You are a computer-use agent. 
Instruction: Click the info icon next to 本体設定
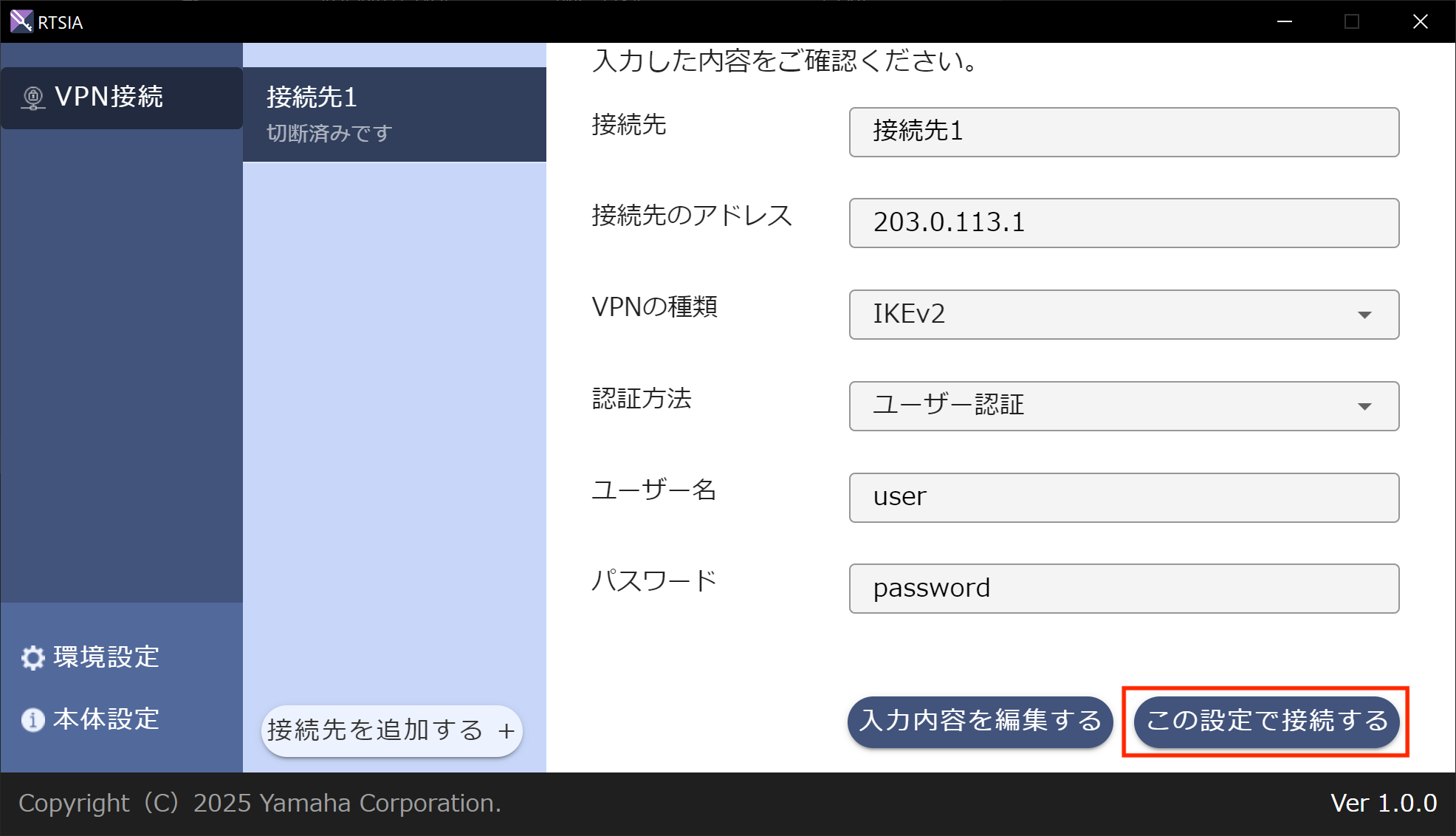click(x=32, y=719)
